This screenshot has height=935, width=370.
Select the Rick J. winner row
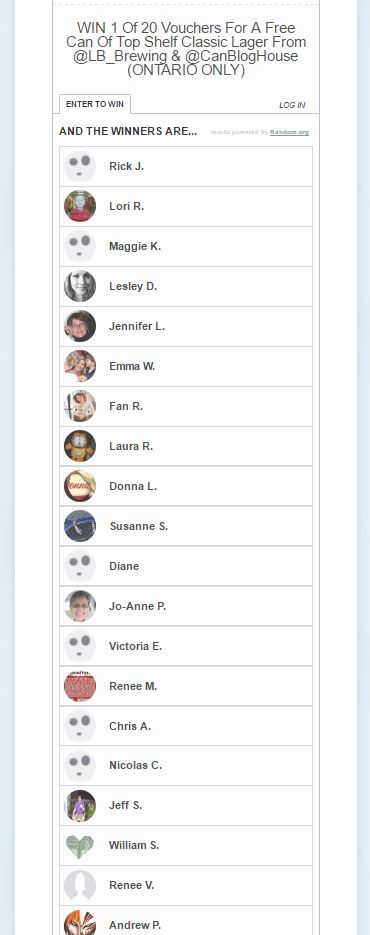coord(186,166)
